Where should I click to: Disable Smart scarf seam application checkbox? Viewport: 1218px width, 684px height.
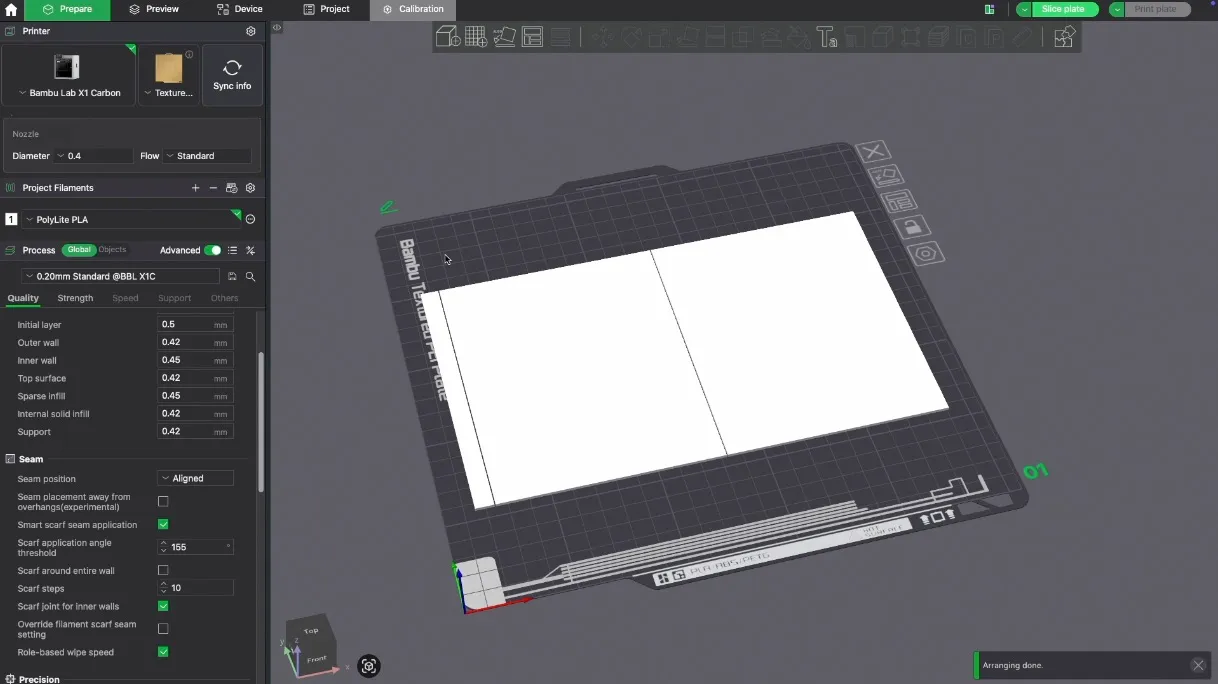pyautogui.click(x=163, y=524)
